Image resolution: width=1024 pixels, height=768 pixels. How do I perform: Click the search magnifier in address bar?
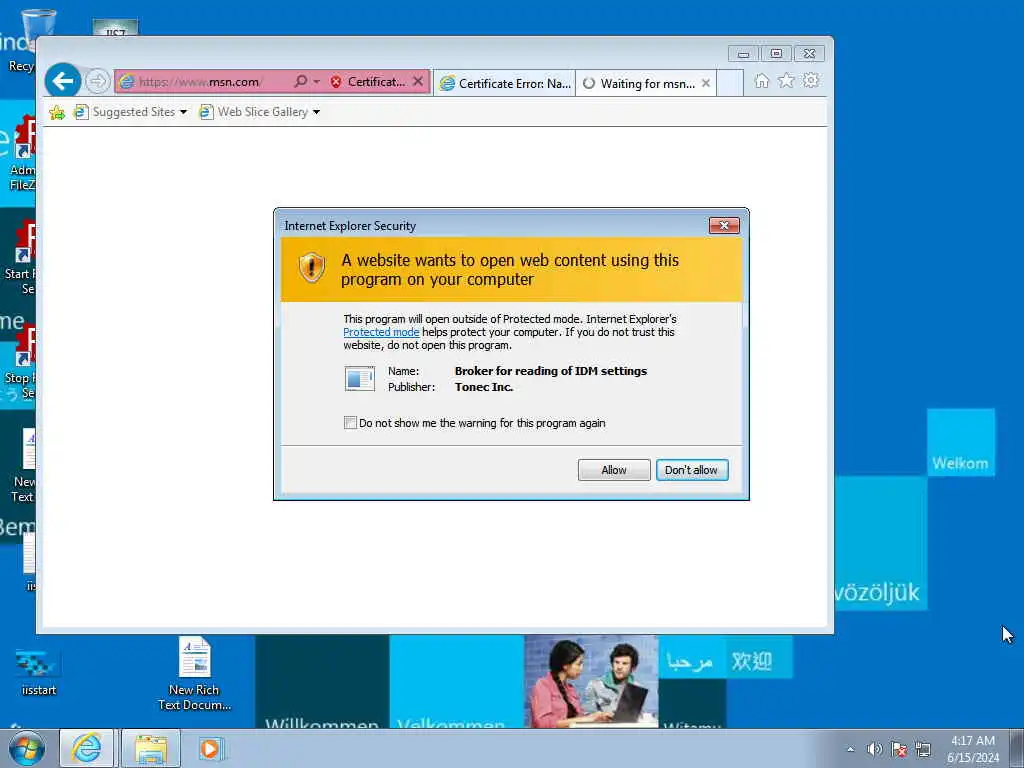(300, 82)
